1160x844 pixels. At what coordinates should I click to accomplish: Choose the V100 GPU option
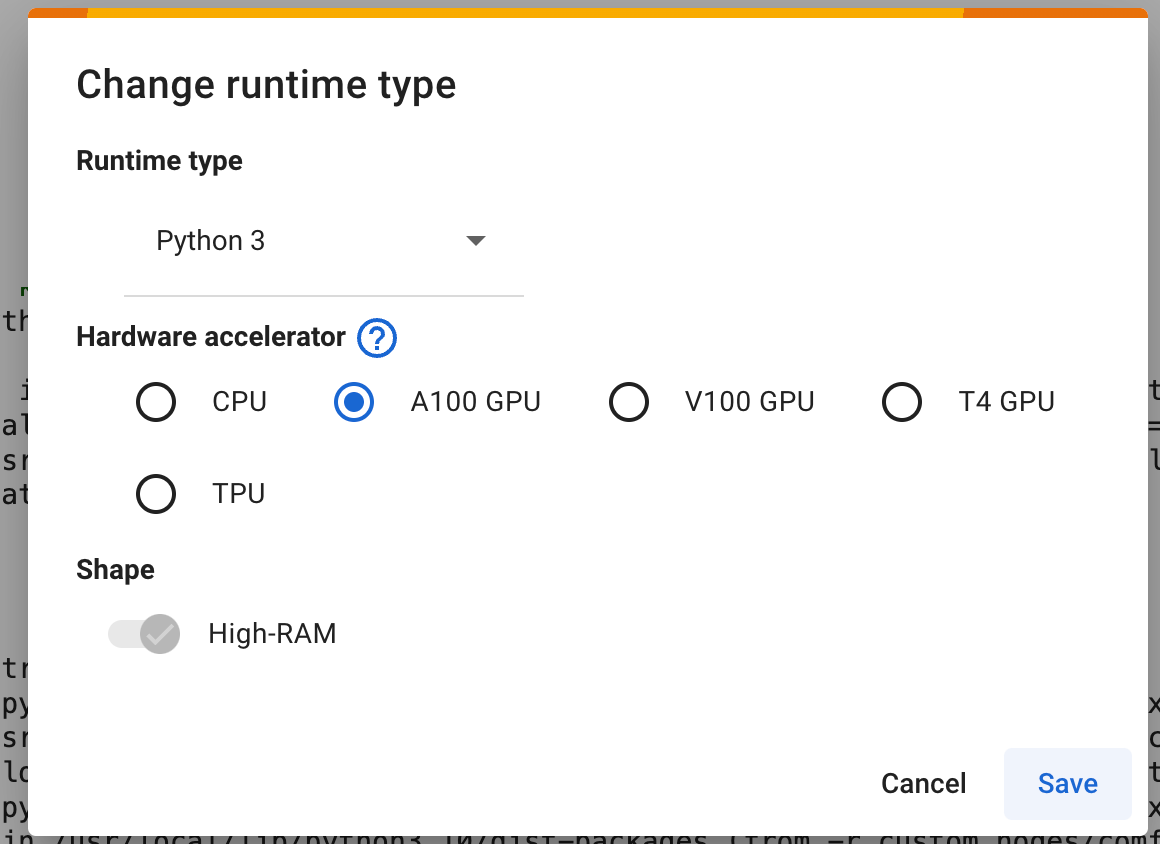pyautogui.click(x=629, y=401)
